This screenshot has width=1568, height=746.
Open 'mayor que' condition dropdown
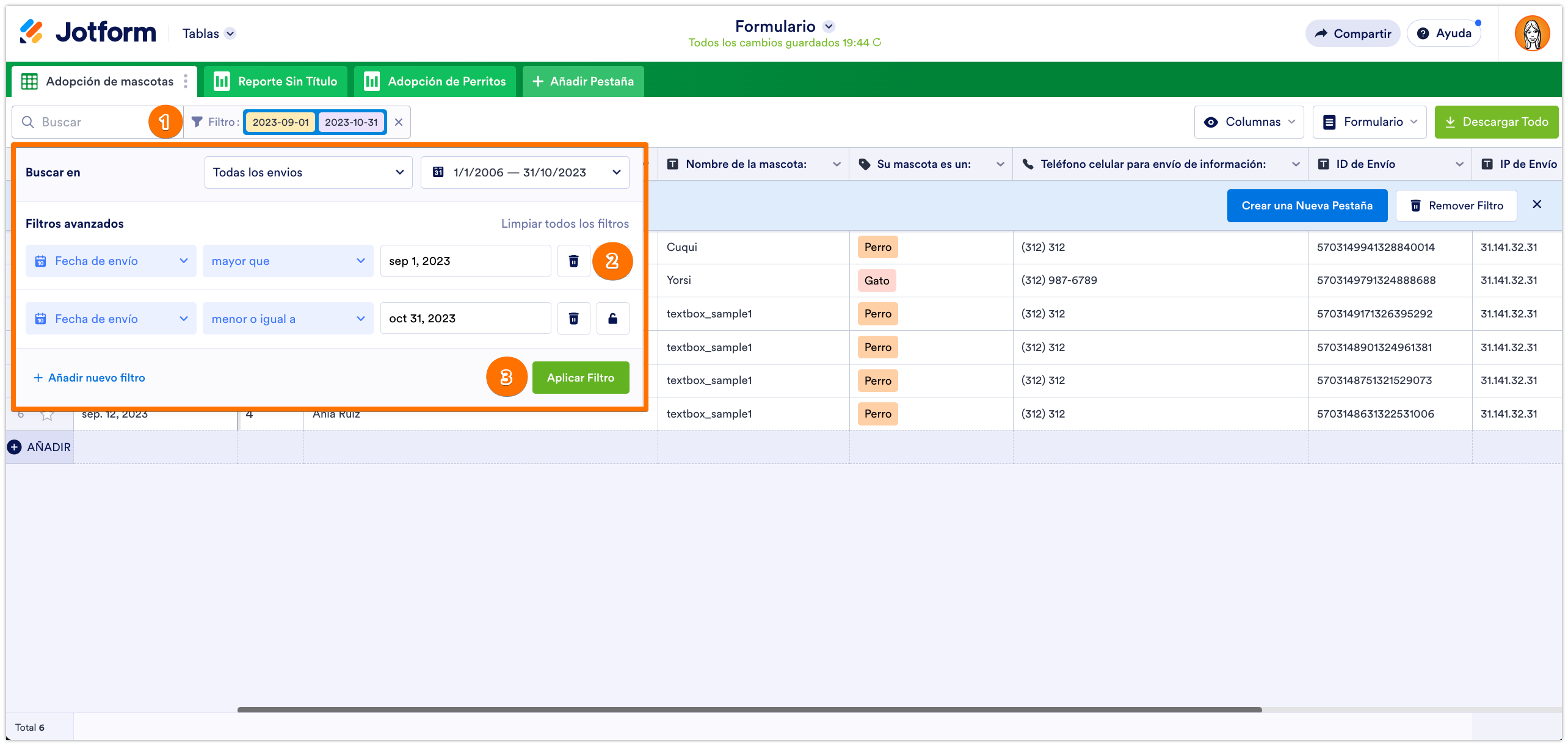(x=288, y=261)
